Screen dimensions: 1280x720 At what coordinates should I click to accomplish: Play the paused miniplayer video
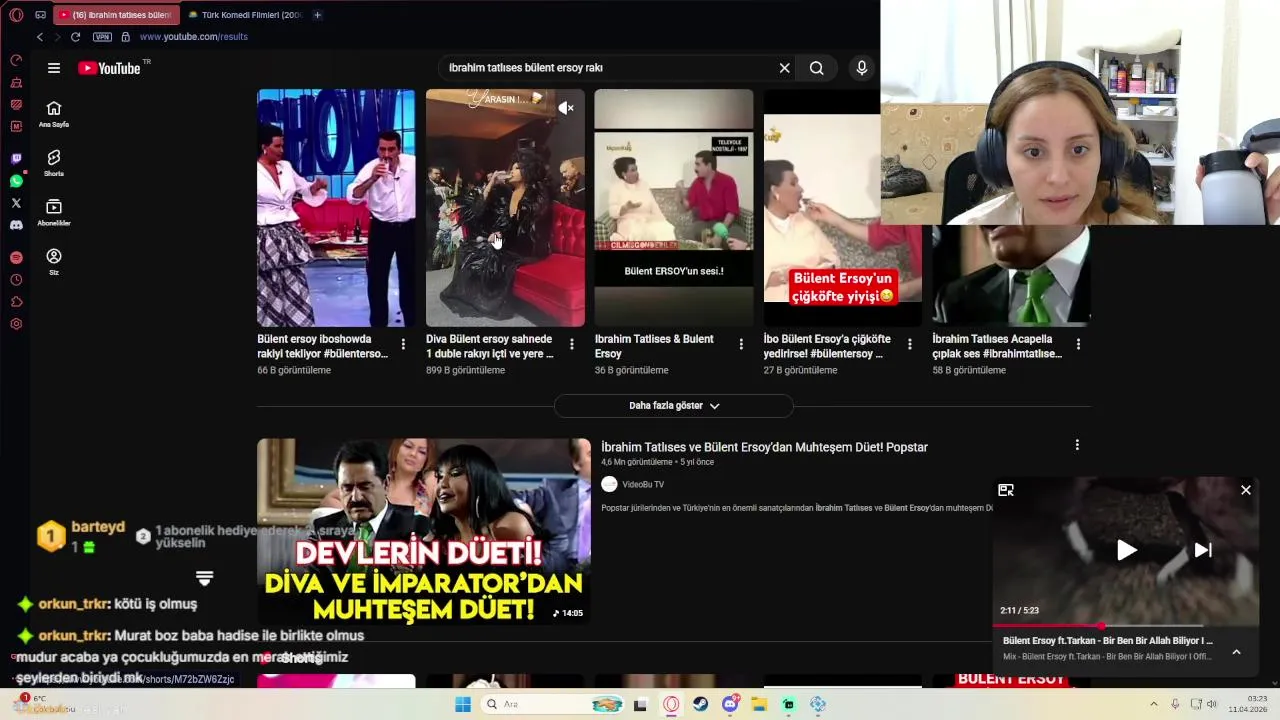(1126, 550)
